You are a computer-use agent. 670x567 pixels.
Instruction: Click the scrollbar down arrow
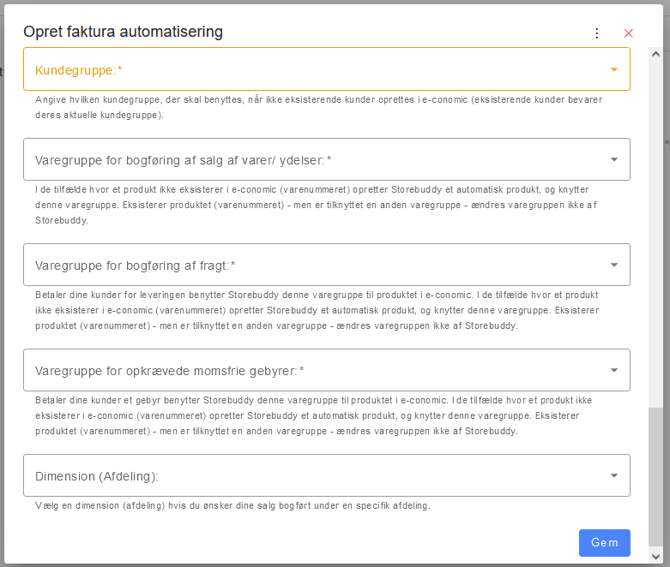click(x=655, y=556)
